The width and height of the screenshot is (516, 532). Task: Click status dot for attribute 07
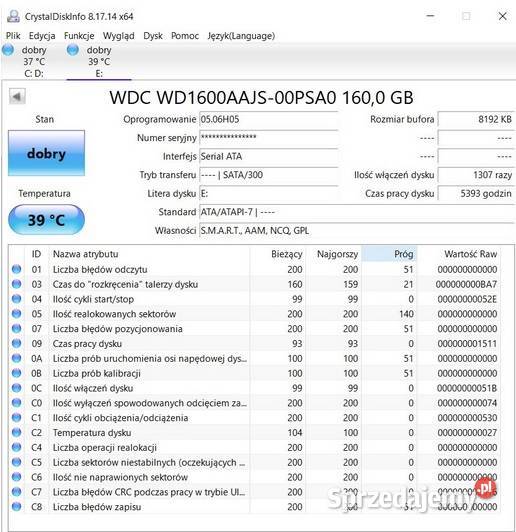16,328
